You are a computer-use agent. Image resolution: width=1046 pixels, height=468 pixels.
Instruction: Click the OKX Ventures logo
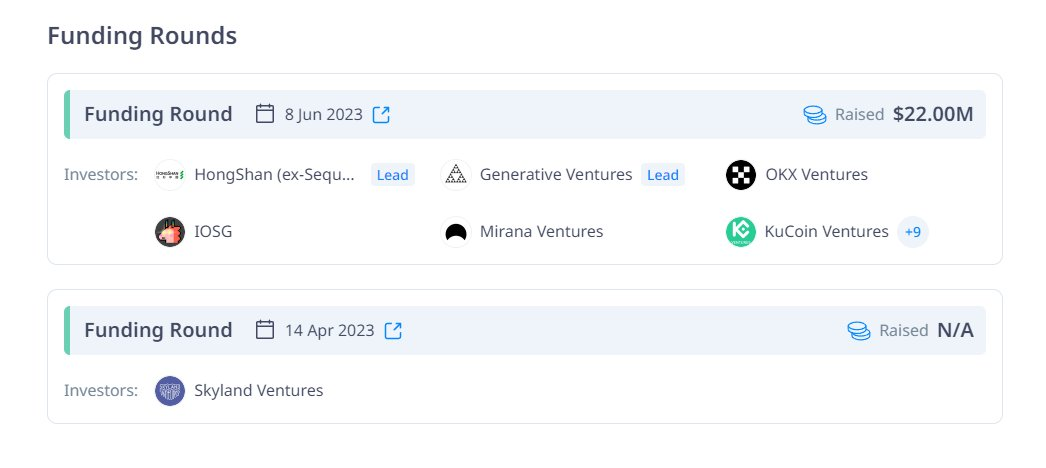point(741,175)
